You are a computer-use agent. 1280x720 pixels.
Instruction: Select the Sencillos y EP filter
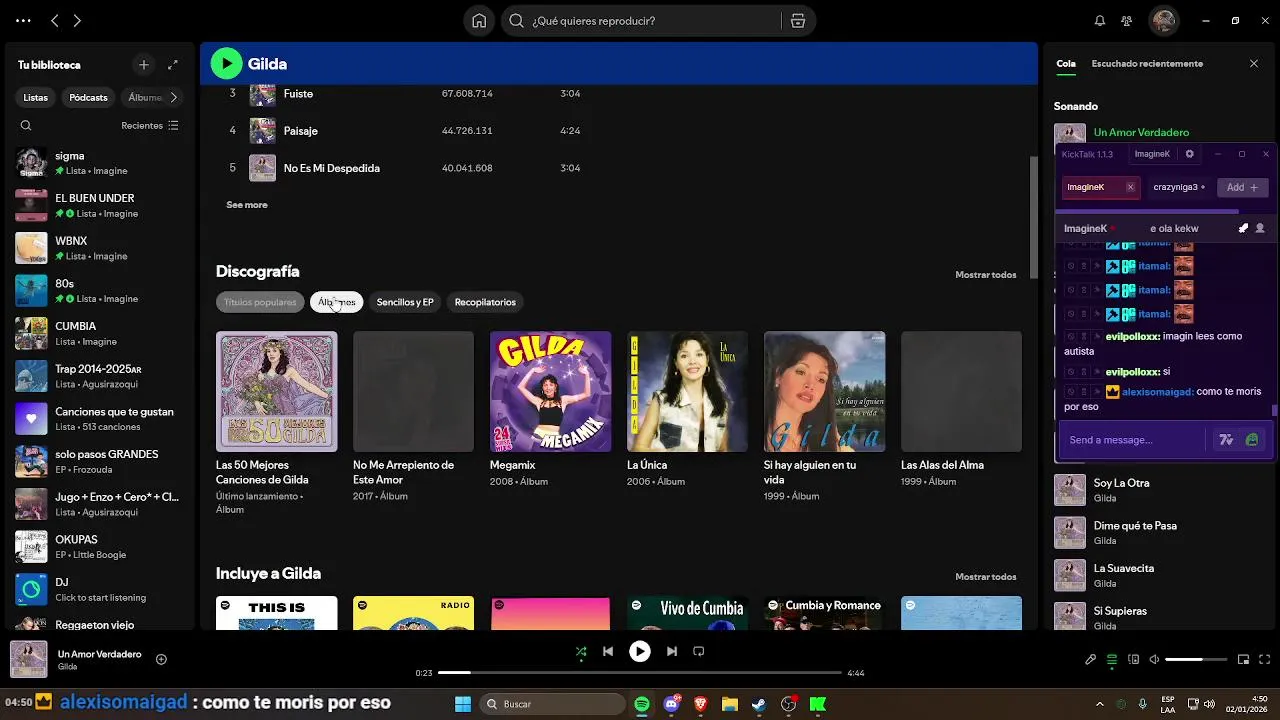(x=405, y=302)
